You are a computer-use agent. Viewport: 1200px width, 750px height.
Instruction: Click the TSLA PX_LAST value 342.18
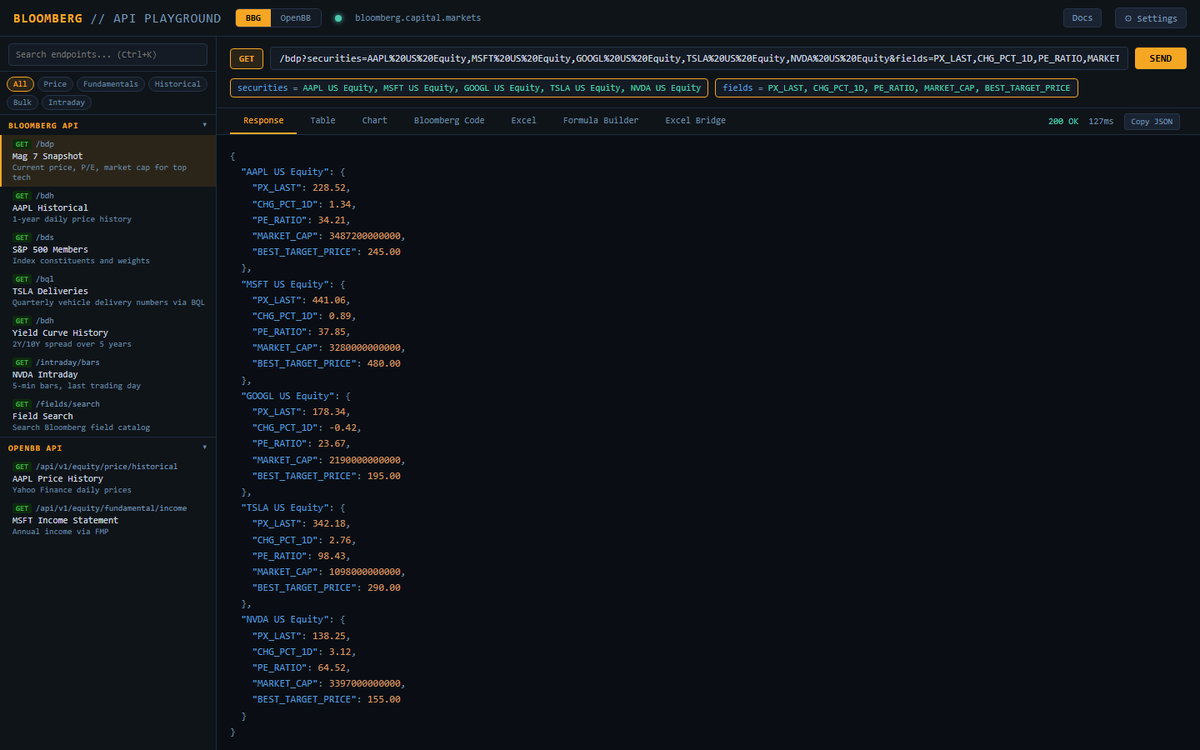coord(330,523)
